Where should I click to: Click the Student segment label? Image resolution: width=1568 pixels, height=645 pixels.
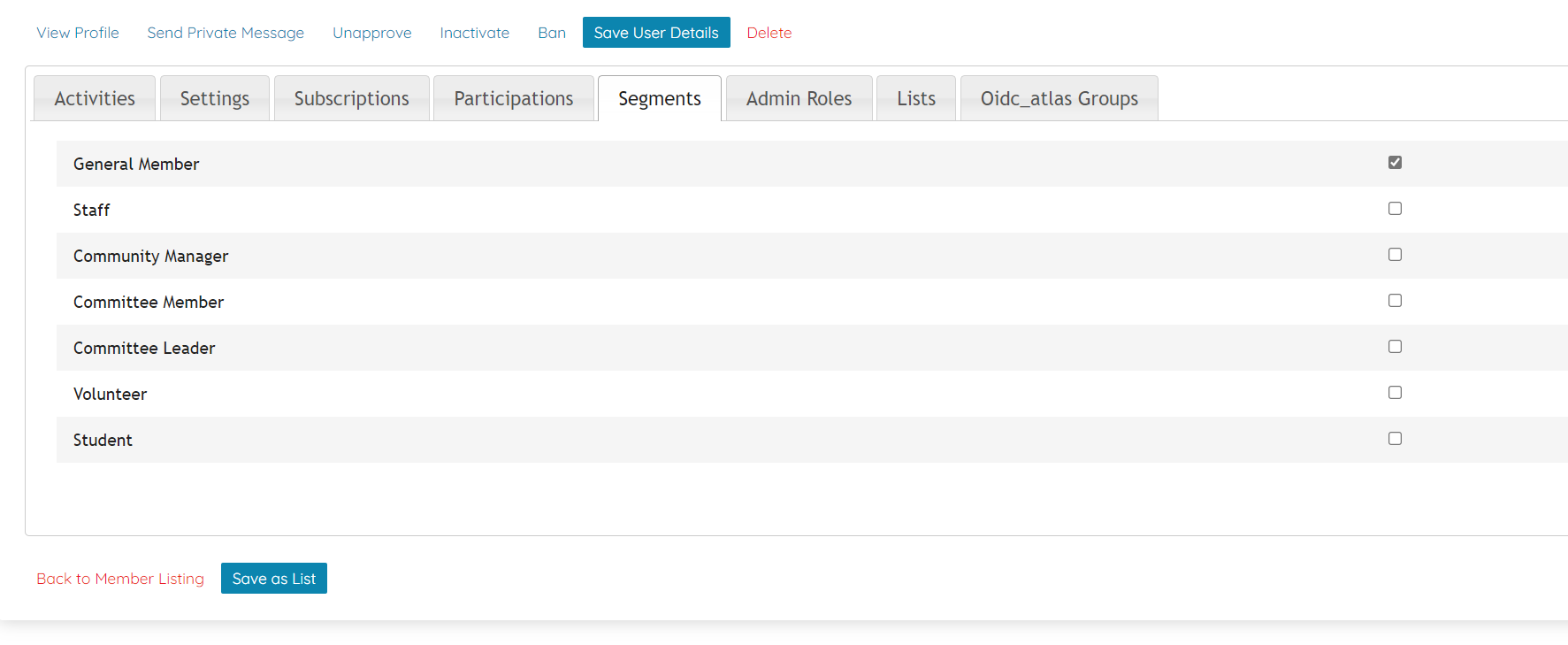click(103, 440)
